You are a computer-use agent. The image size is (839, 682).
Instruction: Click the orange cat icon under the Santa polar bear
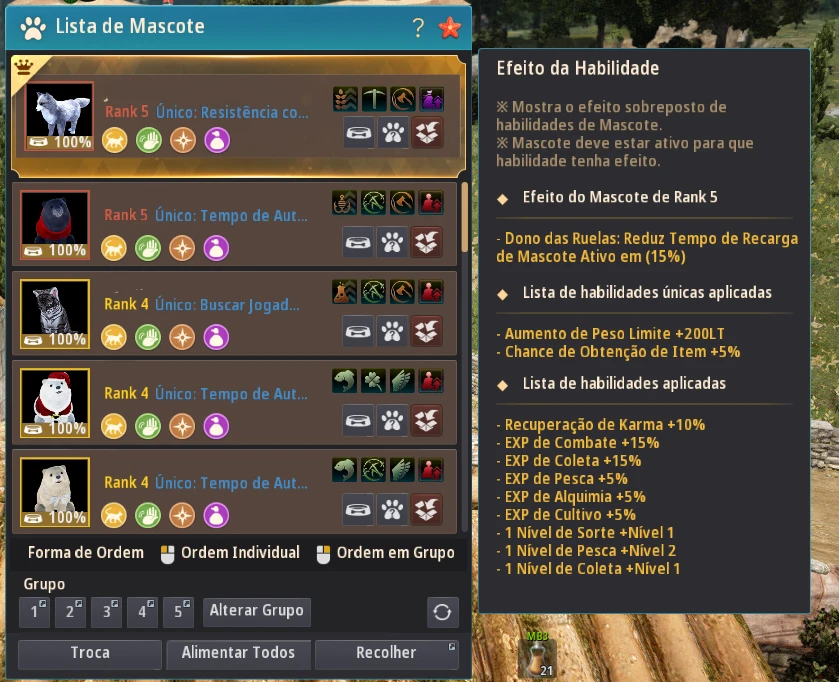click(114, 426)
